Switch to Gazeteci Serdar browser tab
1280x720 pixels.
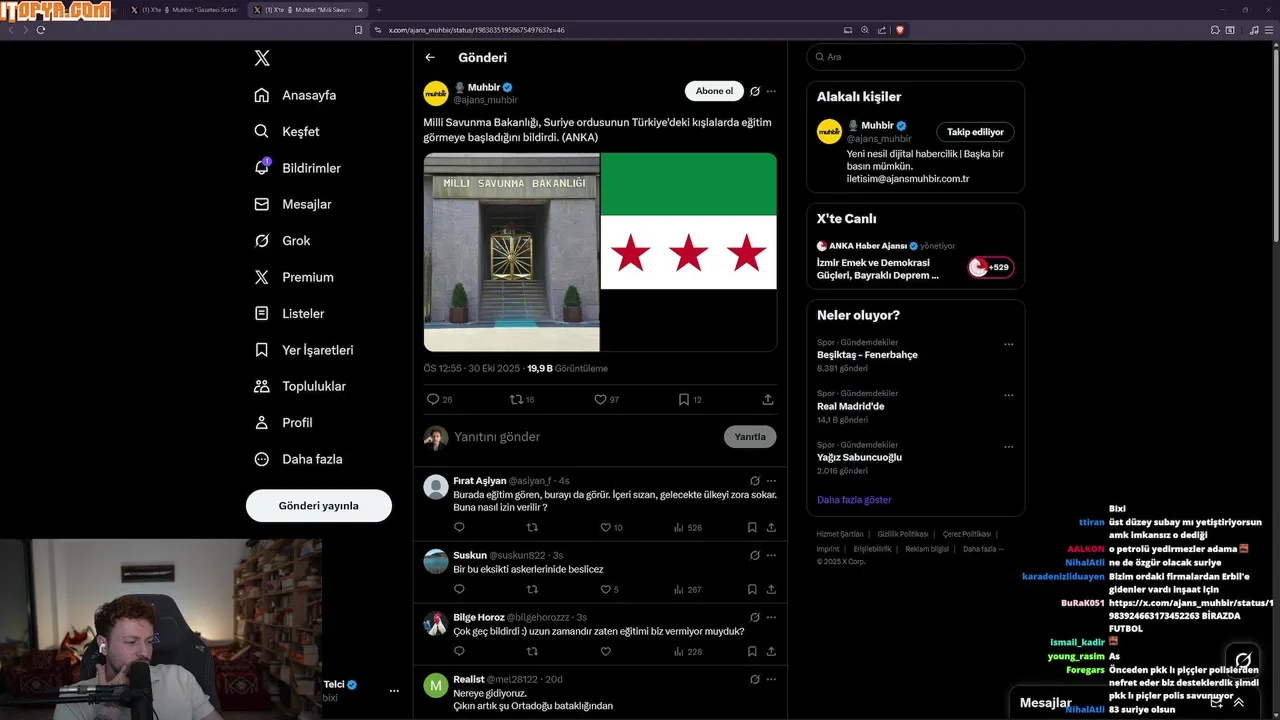click(x=185, y=10)
